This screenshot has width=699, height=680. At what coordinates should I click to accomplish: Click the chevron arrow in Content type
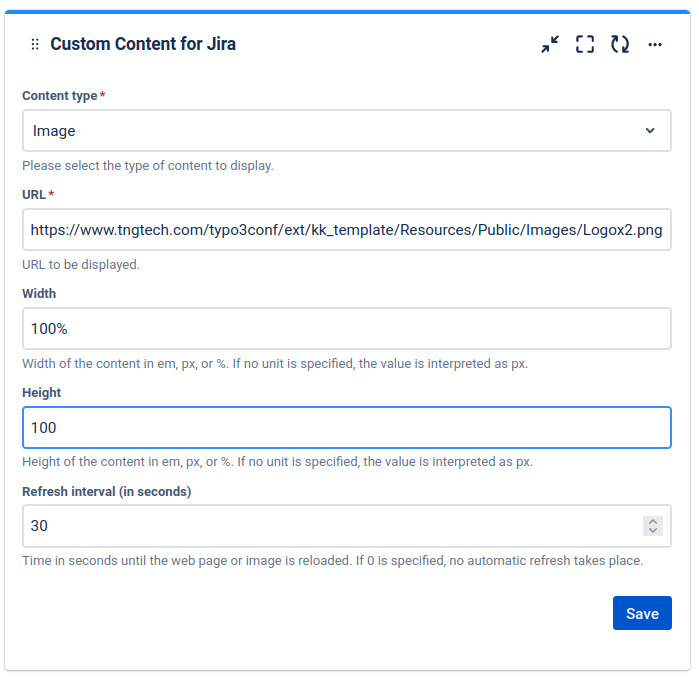point(650,131)
